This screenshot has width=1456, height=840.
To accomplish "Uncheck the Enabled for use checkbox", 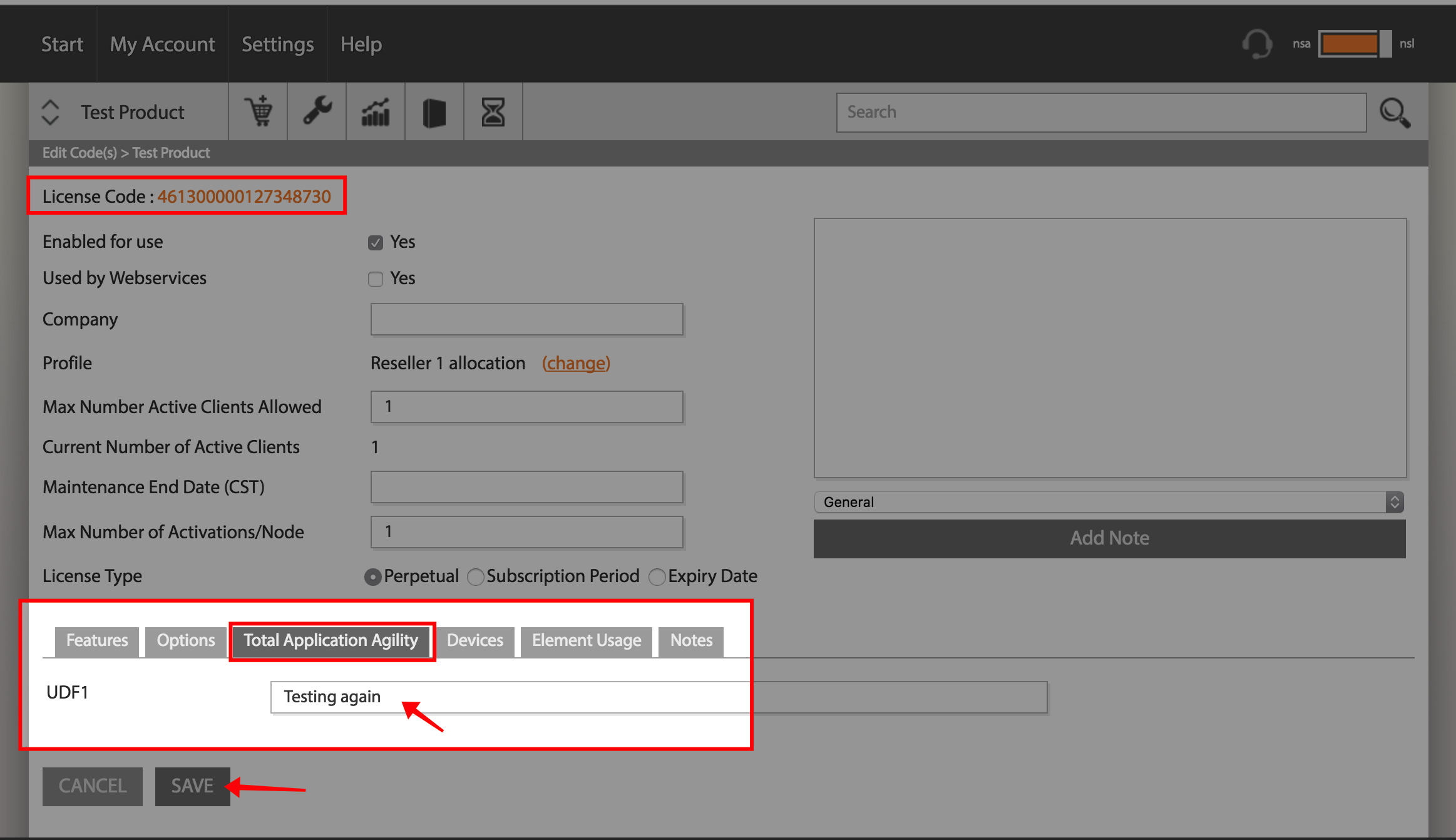I will point(376,243).
